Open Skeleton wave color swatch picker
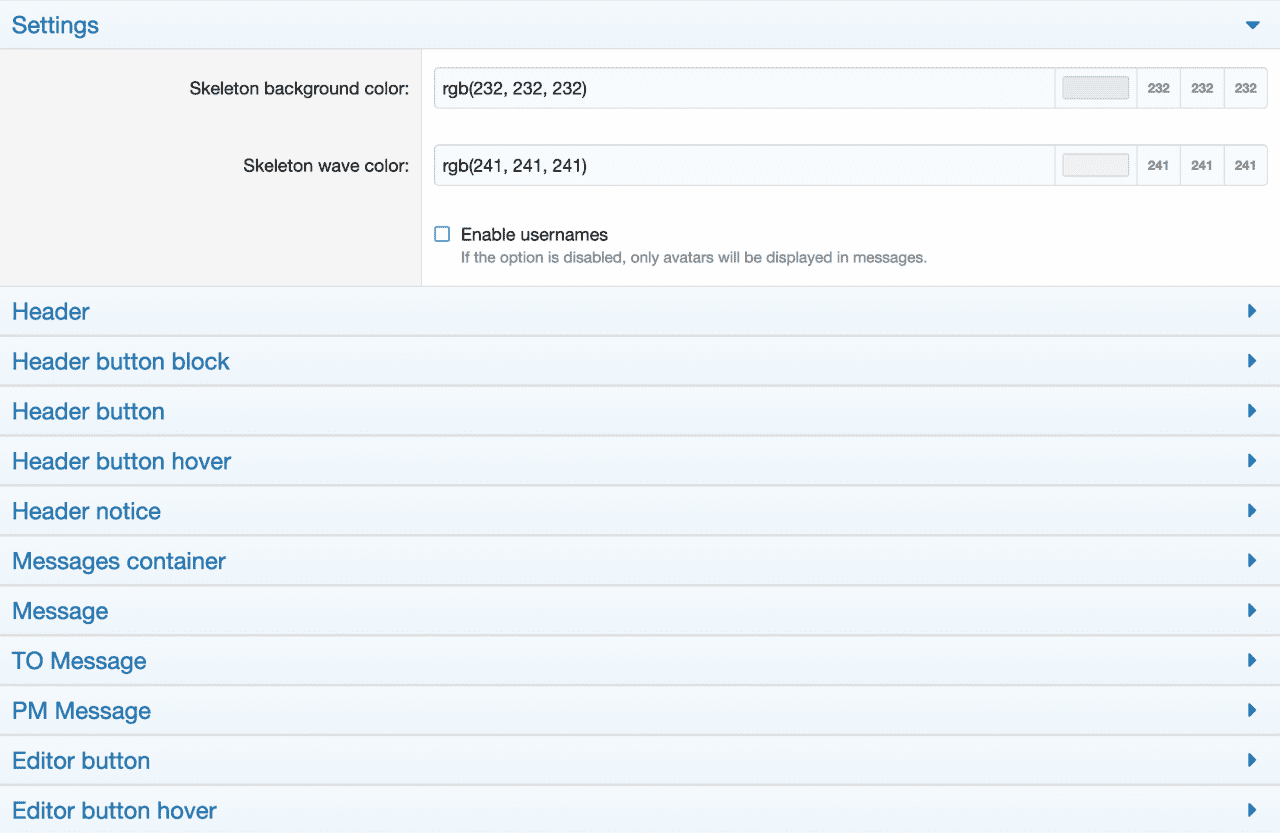1280x833 pixels. point(1095,165)
